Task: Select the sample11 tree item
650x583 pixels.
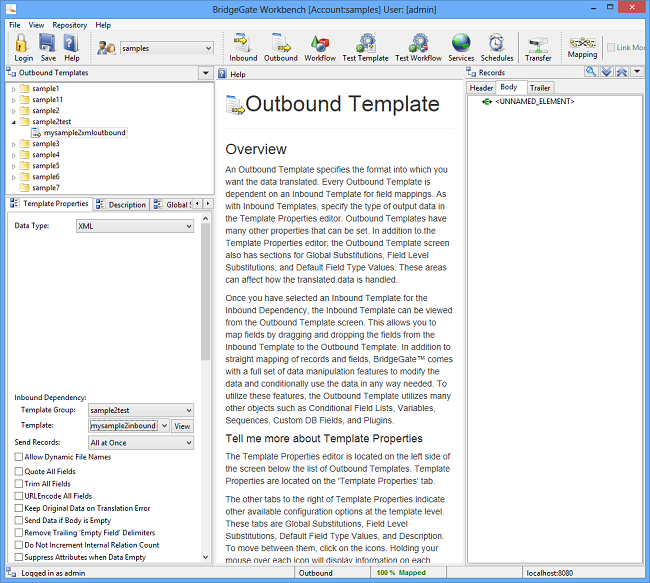Action: pos(47,100)
